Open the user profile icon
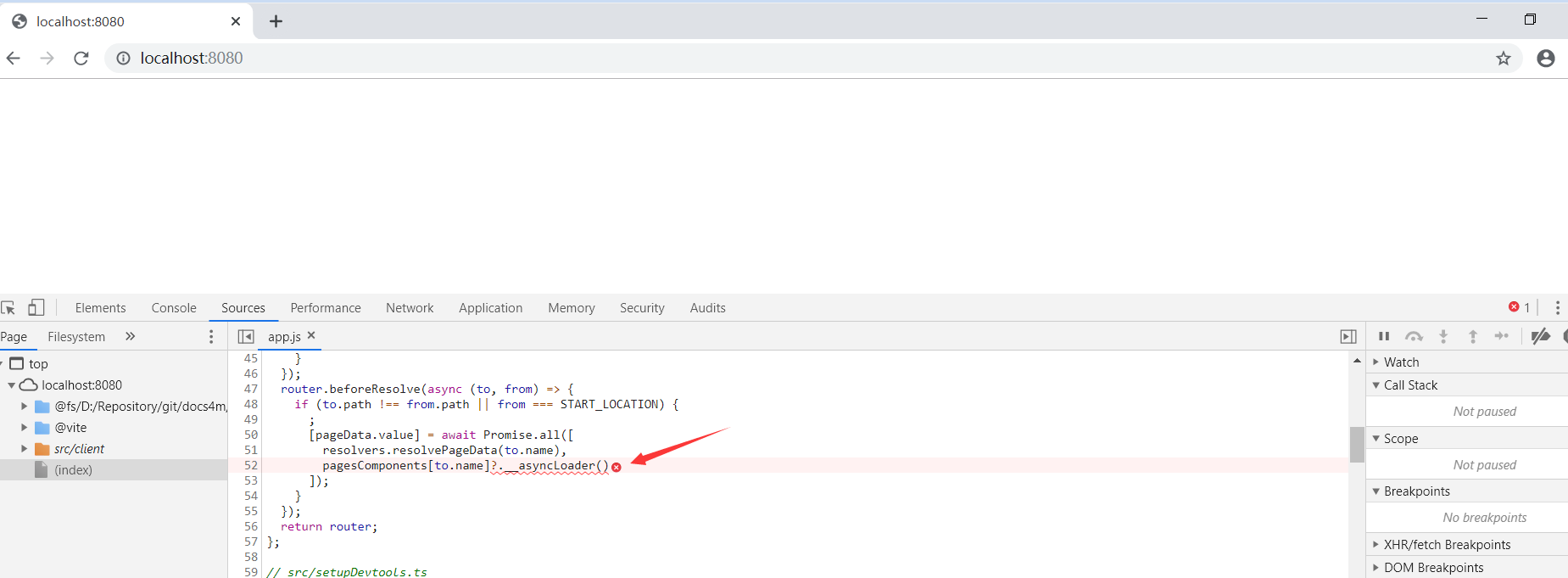Viewport: 1568px width, 578px height. [x=1546, y=58]
